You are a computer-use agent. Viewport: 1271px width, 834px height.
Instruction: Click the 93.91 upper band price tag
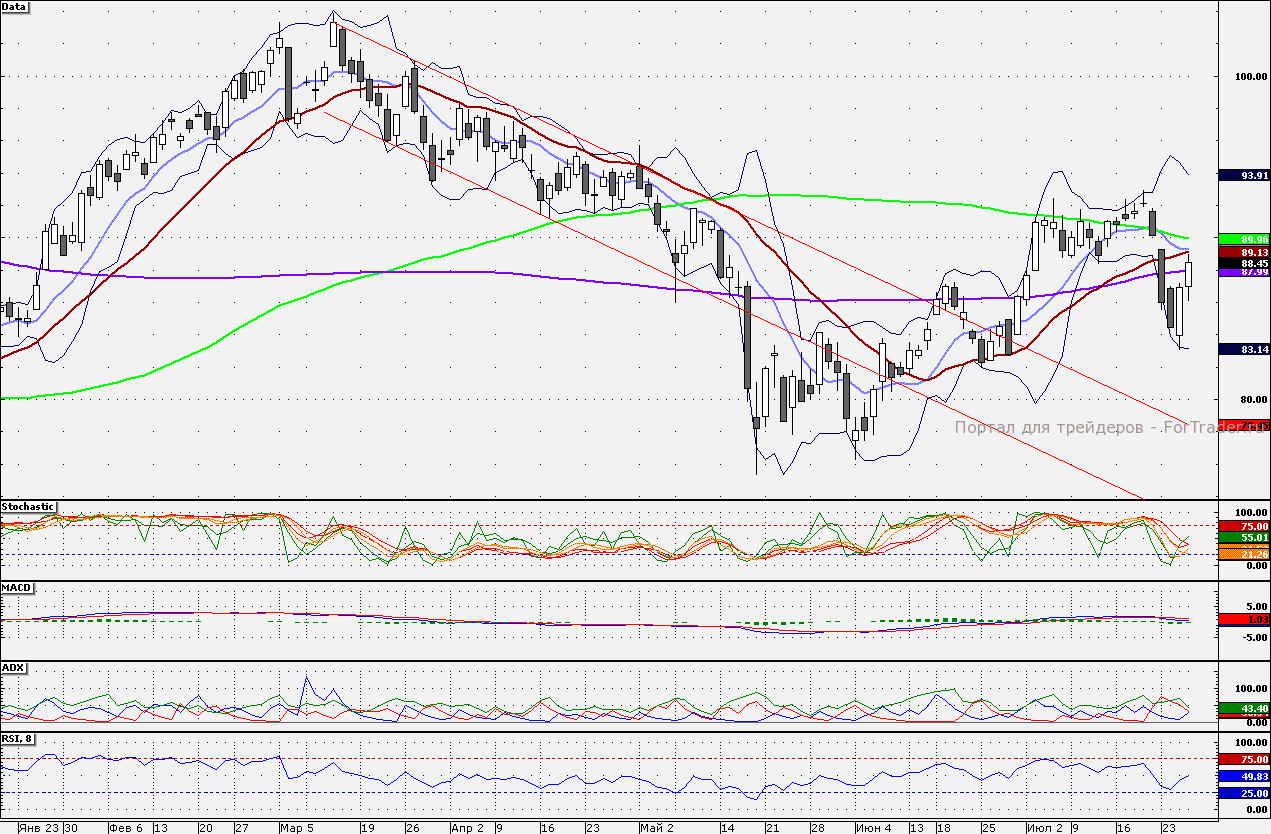1245,175
